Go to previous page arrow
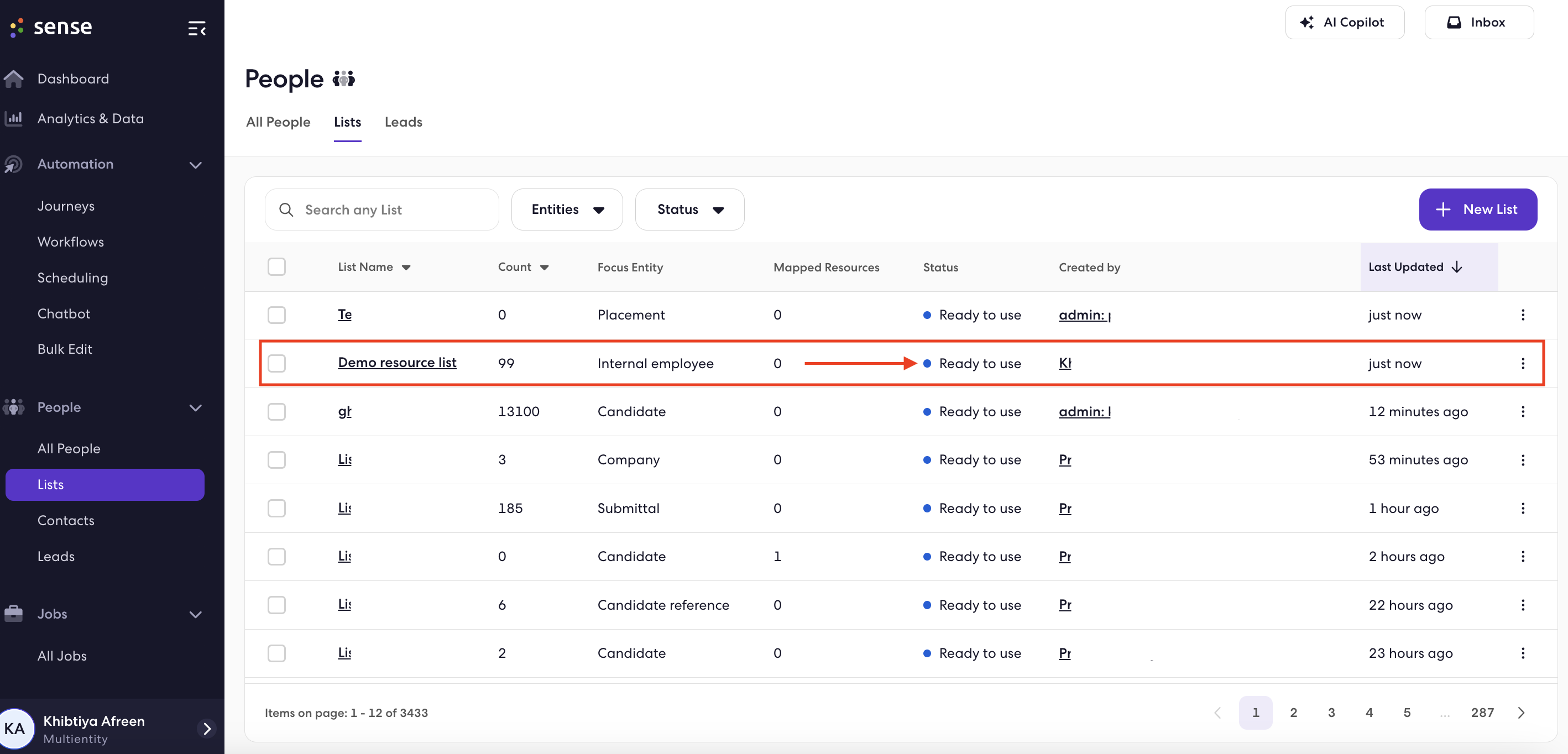Viewport: 1568px width, 754px height. pyautogui.click(x=1217, y=713)
